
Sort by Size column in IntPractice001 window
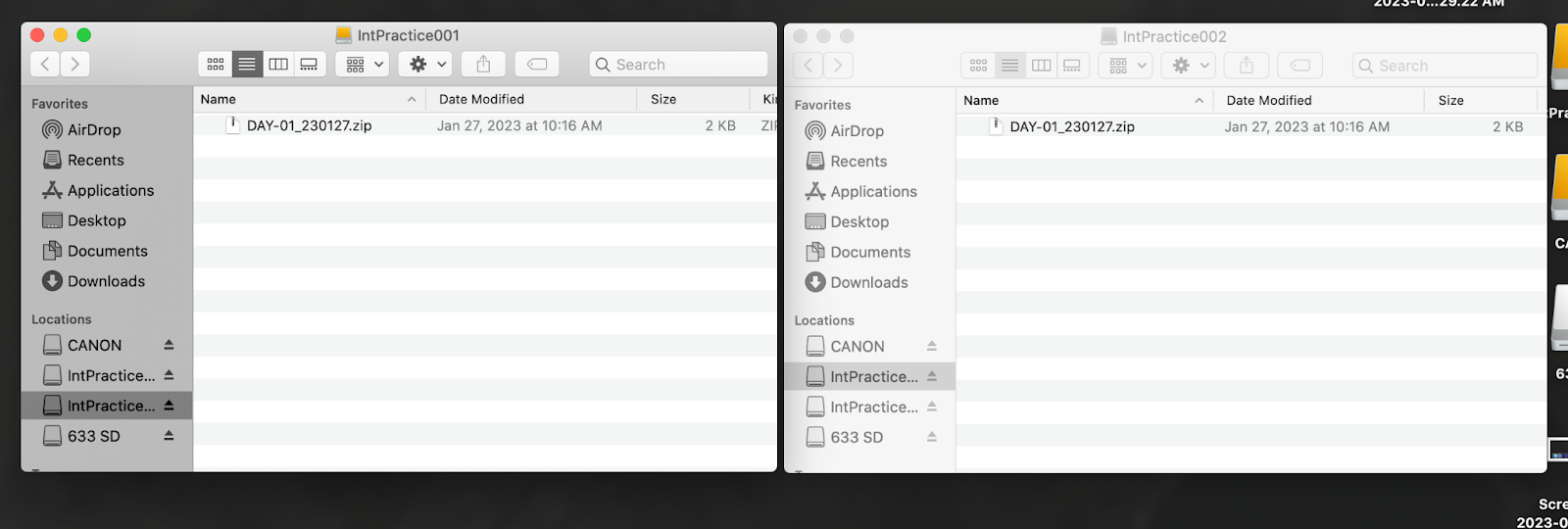pos(694,99)
